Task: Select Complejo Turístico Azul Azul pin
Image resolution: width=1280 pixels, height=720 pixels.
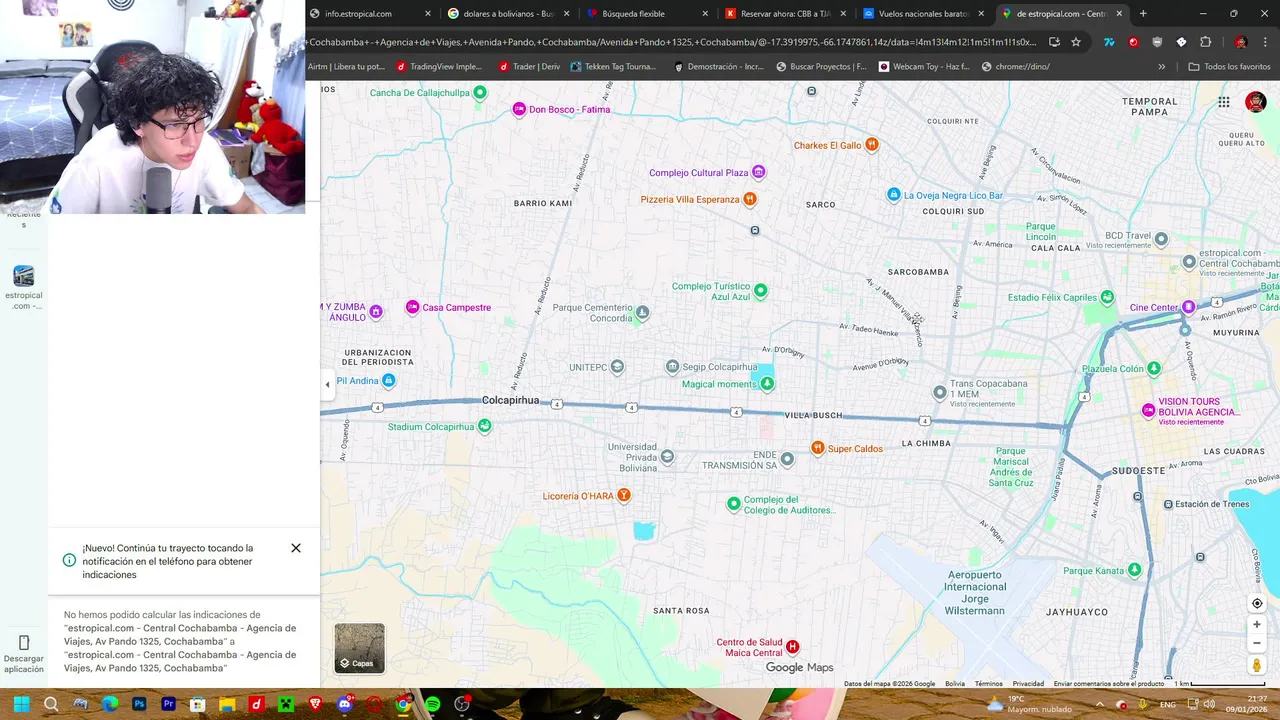Action: 760,291
